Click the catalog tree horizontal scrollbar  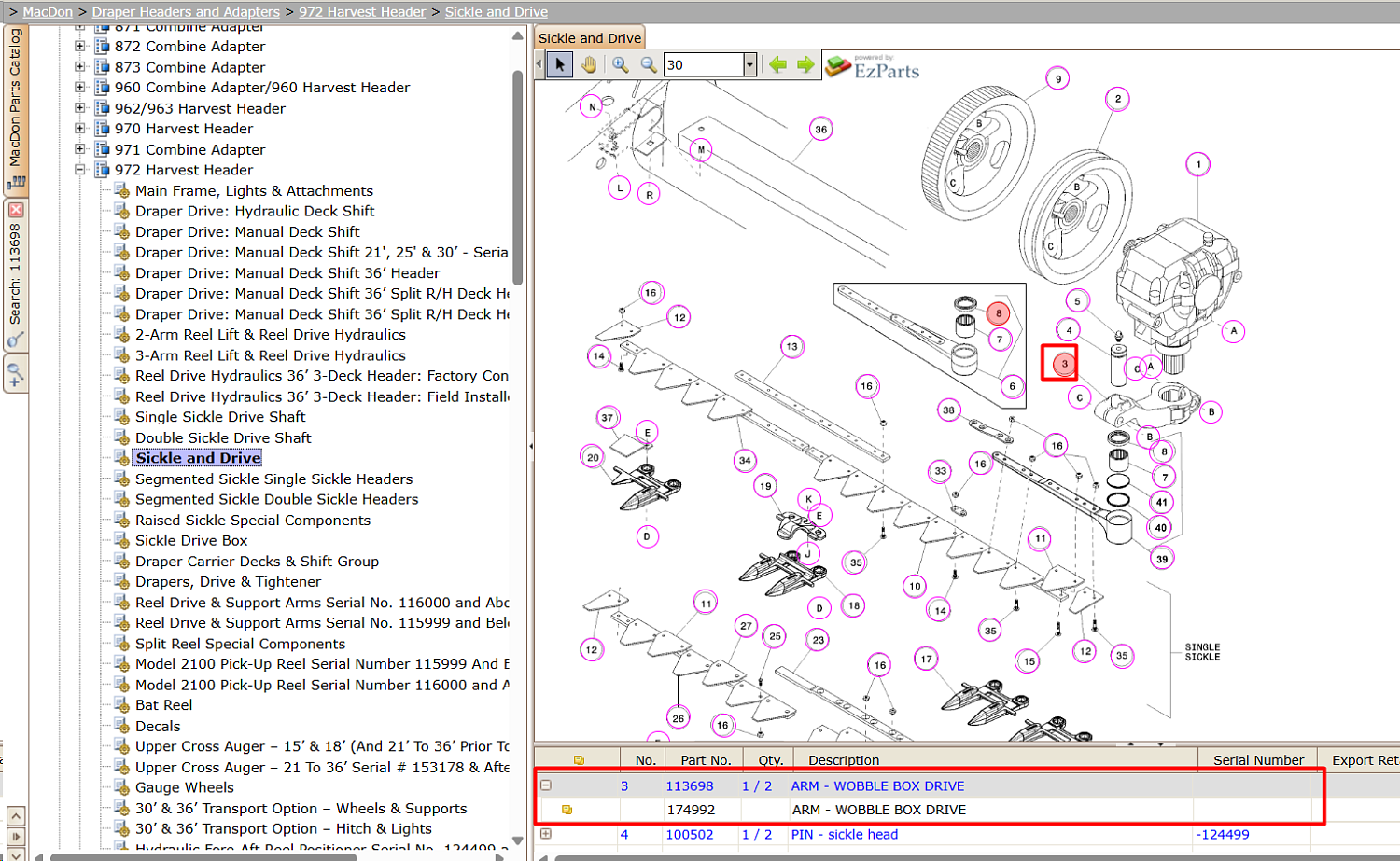tap(203, 856)
